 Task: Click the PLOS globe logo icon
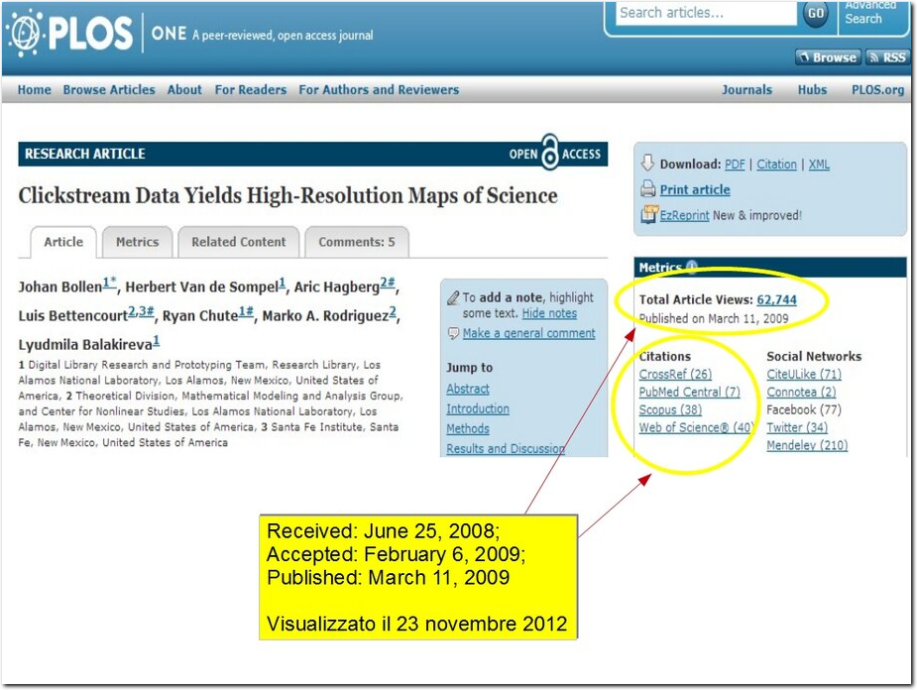25,33
